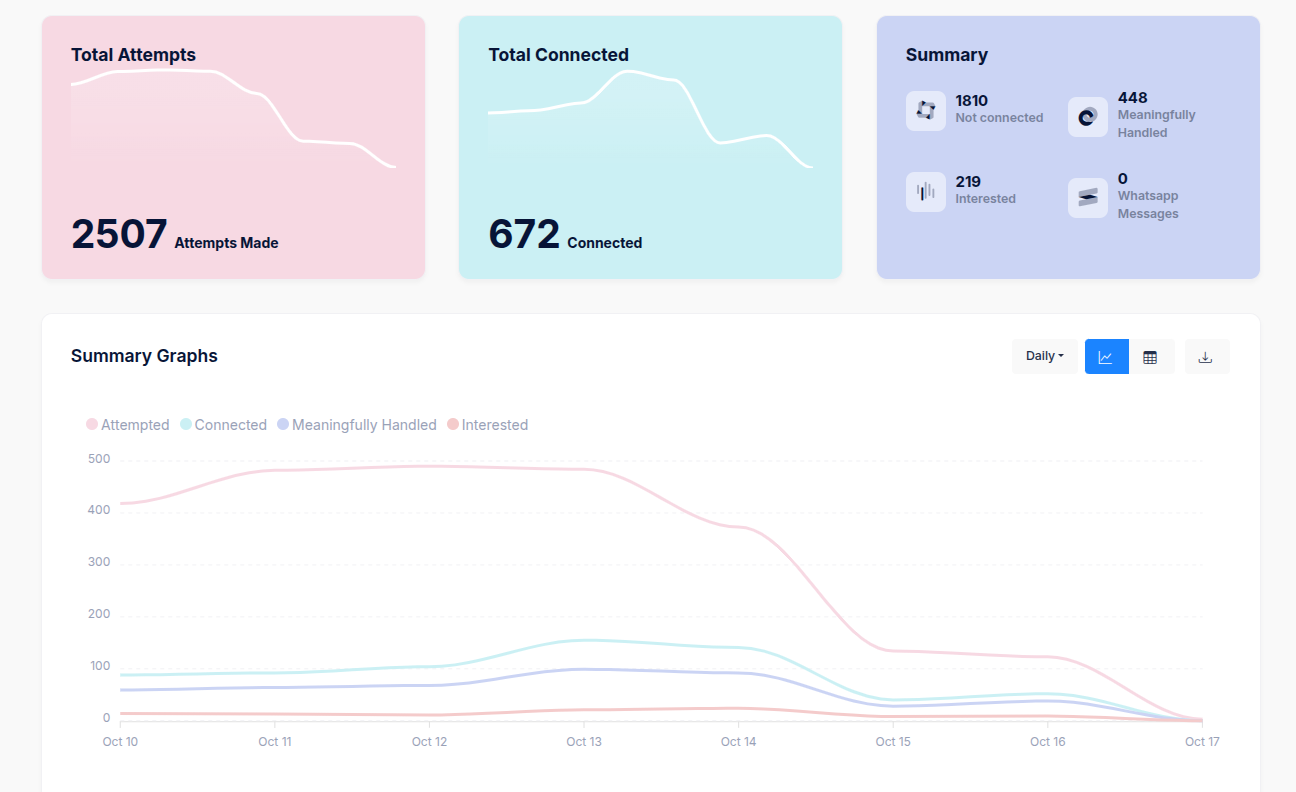Click the Interested bars icon in Summary

click(925, 191)
